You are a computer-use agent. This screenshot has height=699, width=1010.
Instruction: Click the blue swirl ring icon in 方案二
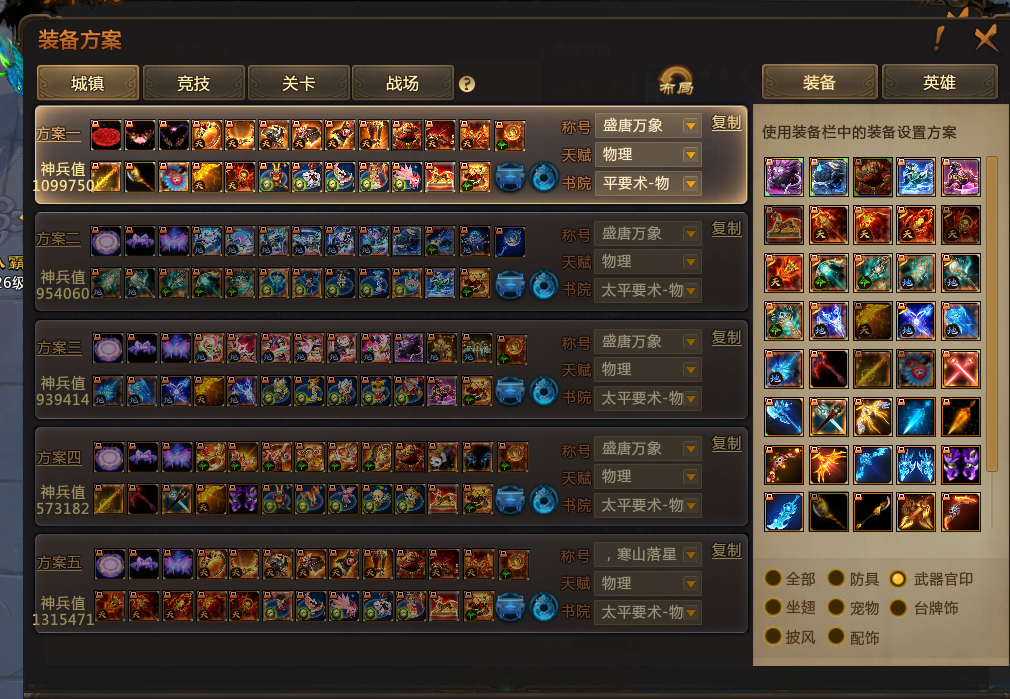544,285
